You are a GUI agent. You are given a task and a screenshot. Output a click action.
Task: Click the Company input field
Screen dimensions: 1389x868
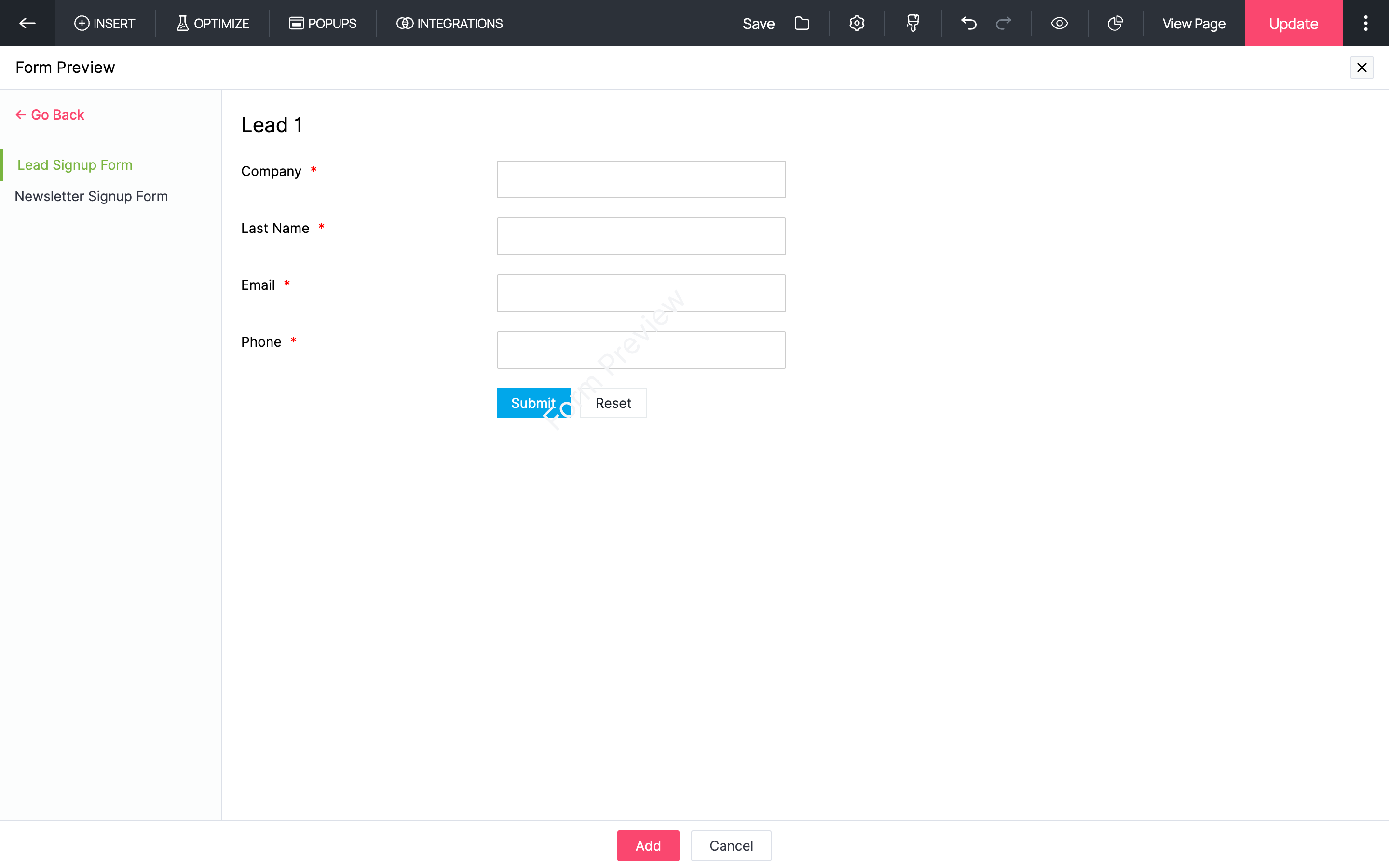640,179
